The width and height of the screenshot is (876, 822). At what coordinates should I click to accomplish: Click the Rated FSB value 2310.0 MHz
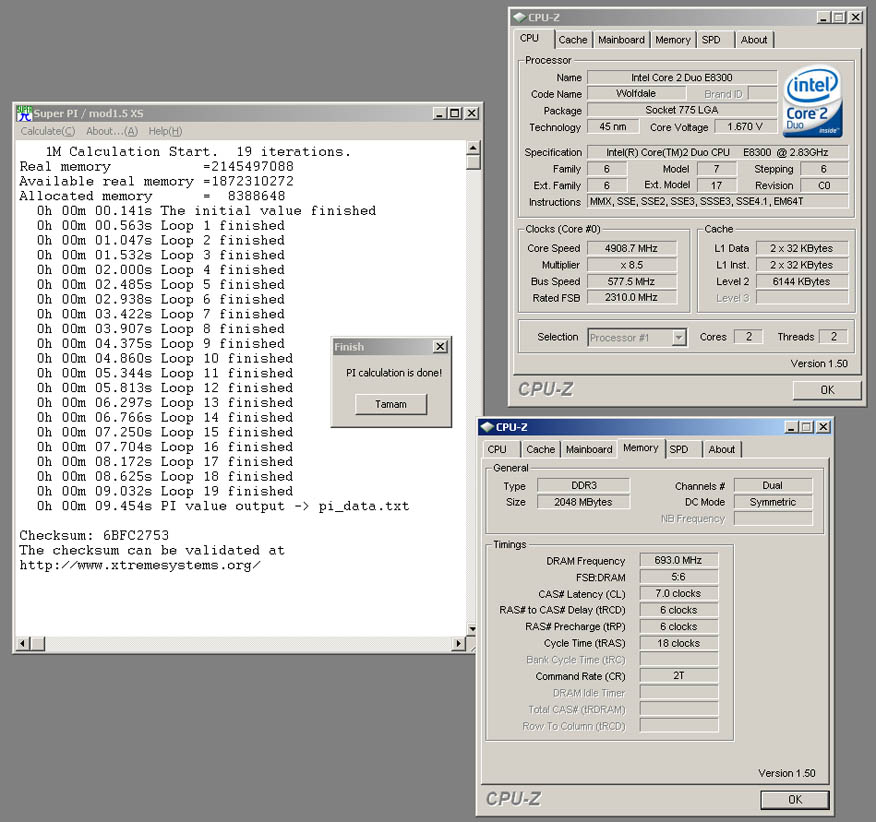(631, 298)
